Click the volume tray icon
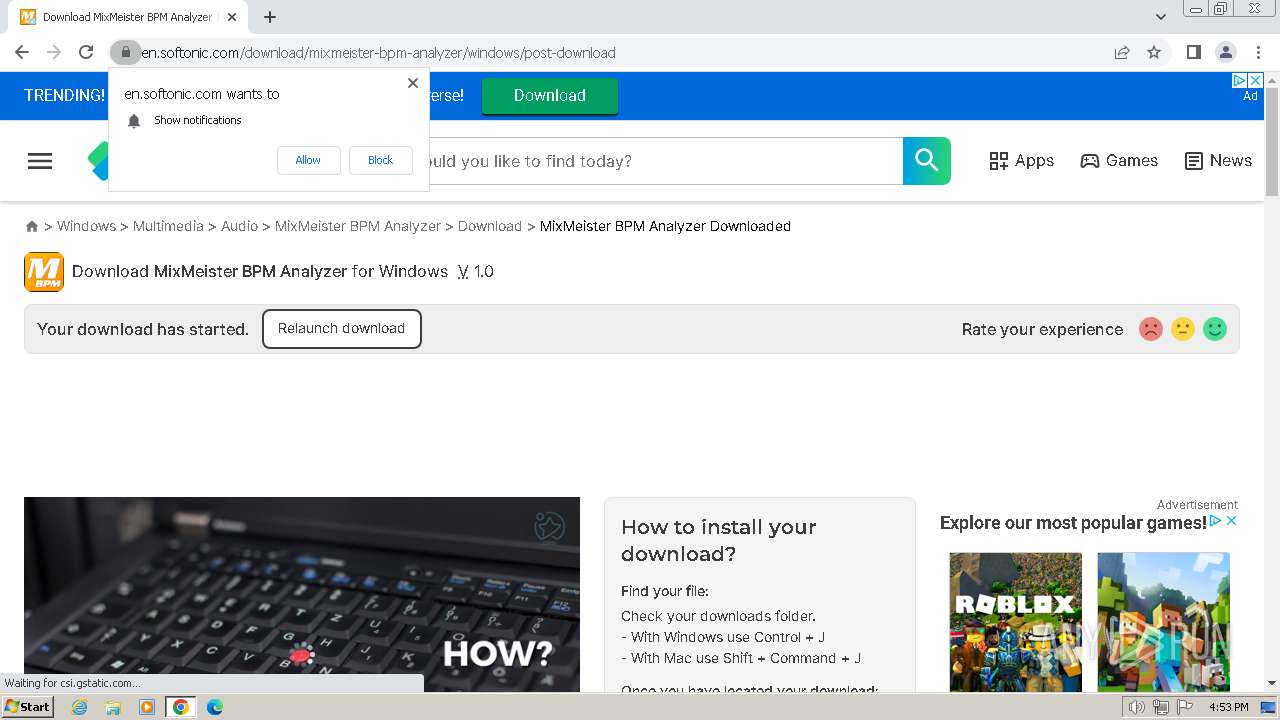Image resolution: width=1280 pixels, height=720 pixels. pyautogui.click(x=1137, y=707)
